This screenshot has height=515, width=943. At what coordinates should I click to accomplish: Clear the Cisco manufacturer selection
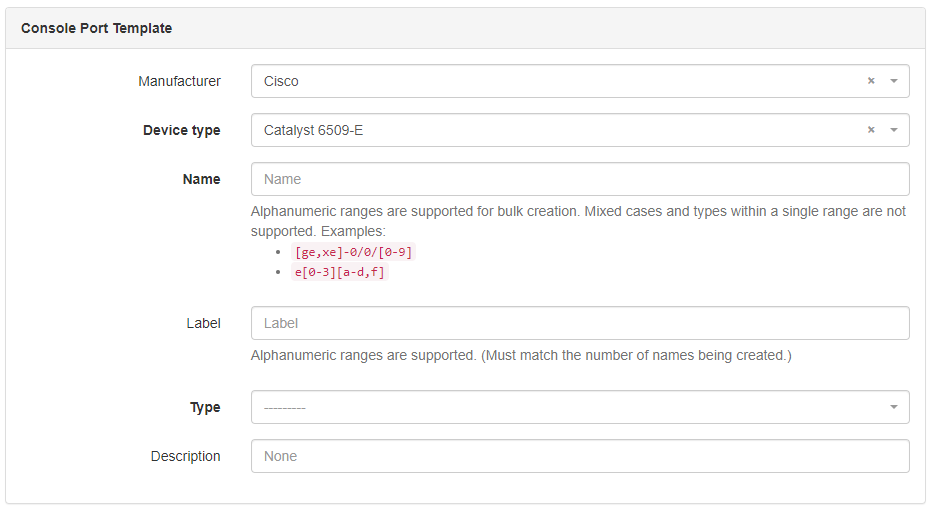click(x=871, y=81)
